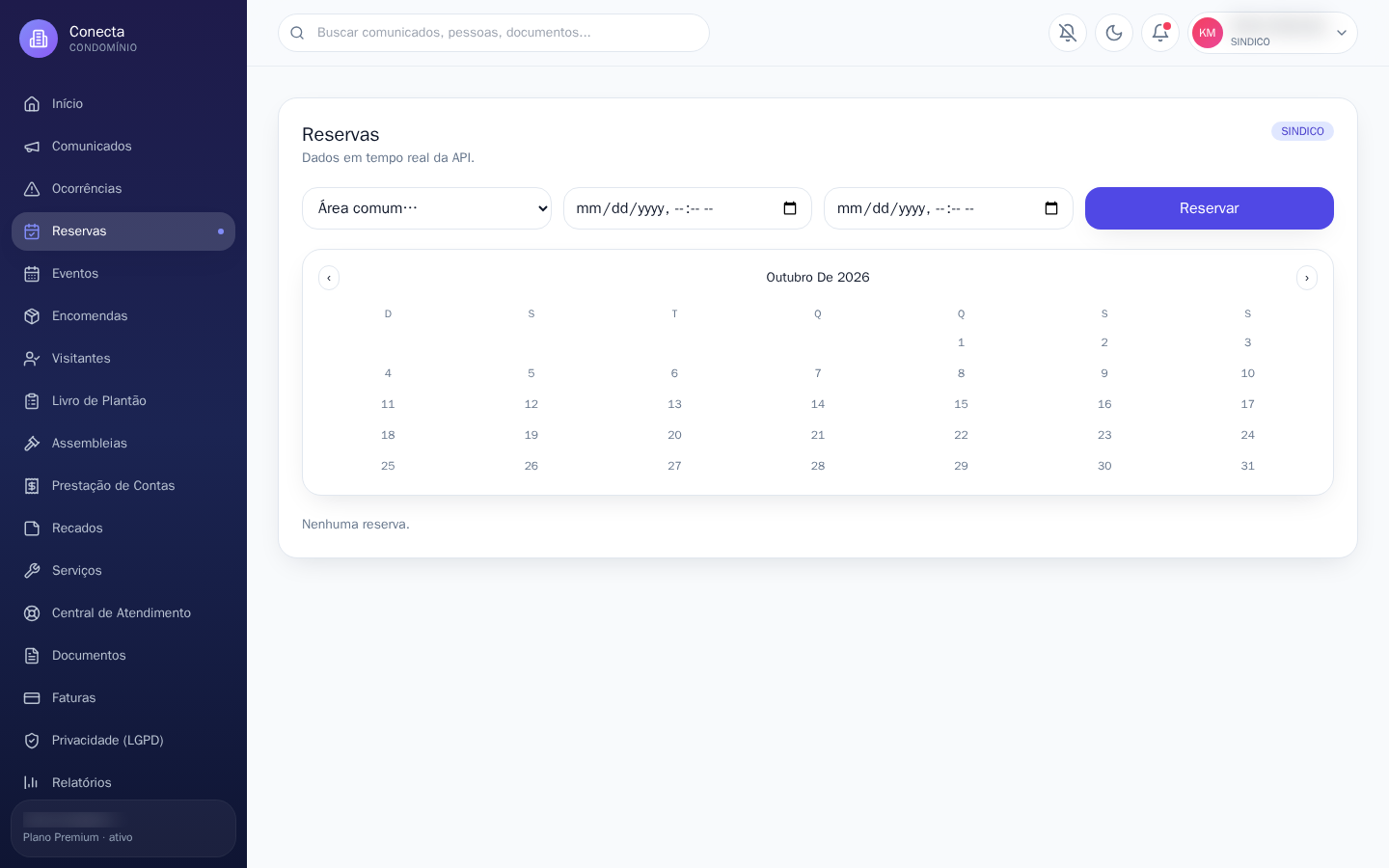
Task: Click the Central de Atendimento lifebuoy icon
Action: 32,613
